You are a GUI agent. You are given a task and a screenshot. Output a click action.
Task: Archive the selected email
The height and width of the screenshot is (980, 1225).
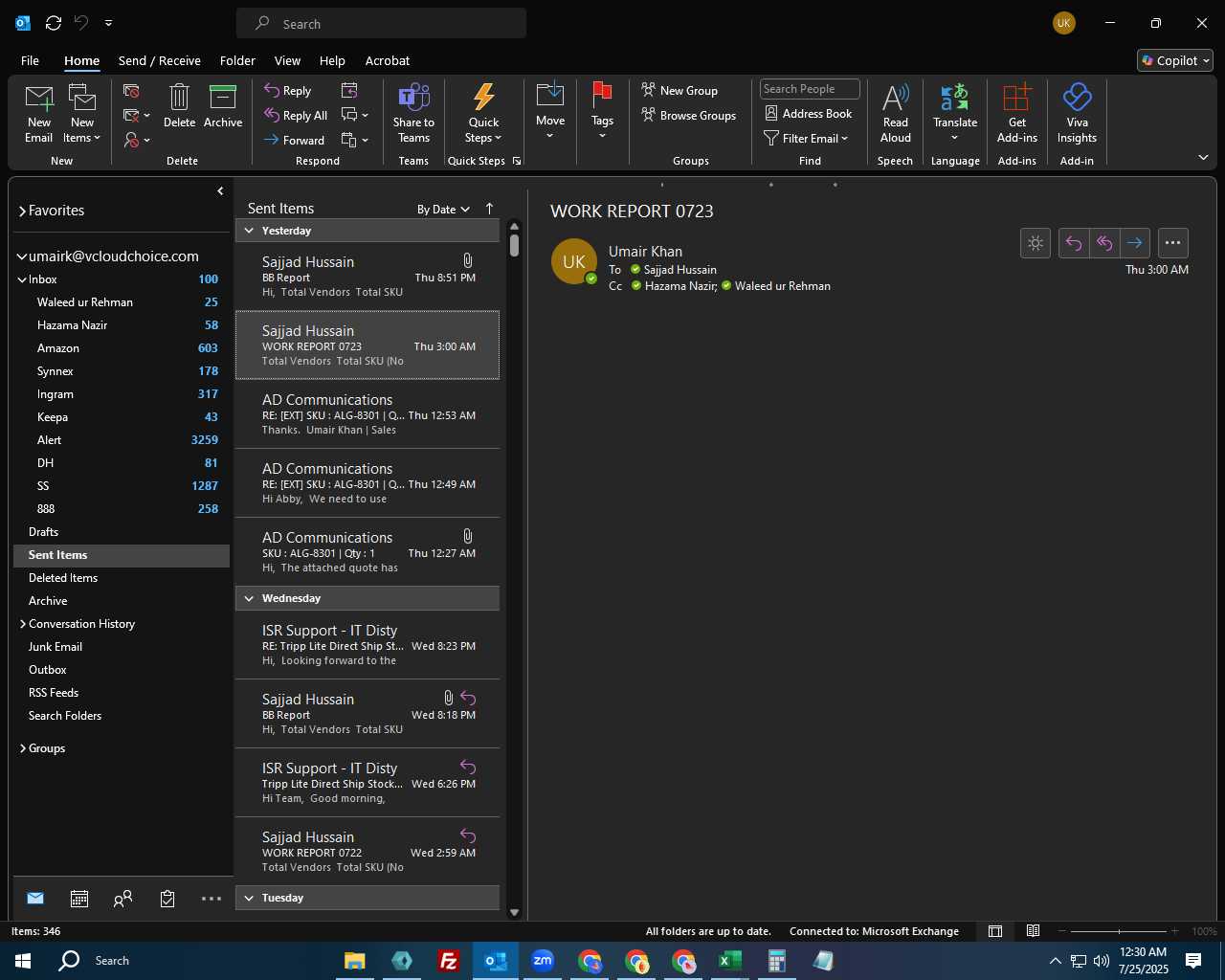223,106
